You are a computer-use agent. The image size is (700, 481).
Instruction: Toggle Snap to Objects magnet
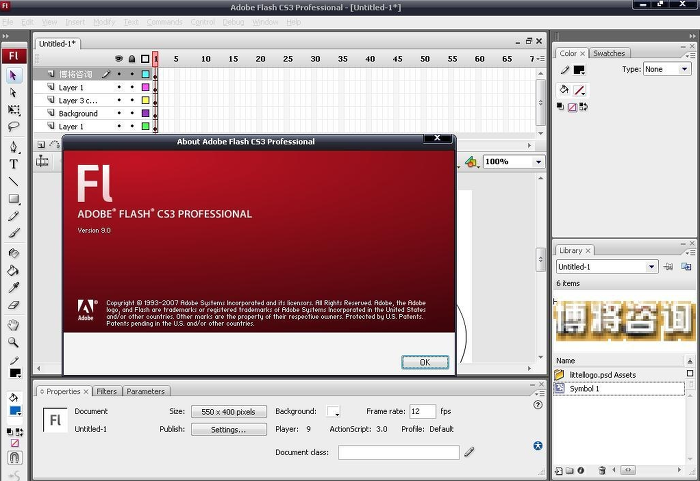click(14, 457)
